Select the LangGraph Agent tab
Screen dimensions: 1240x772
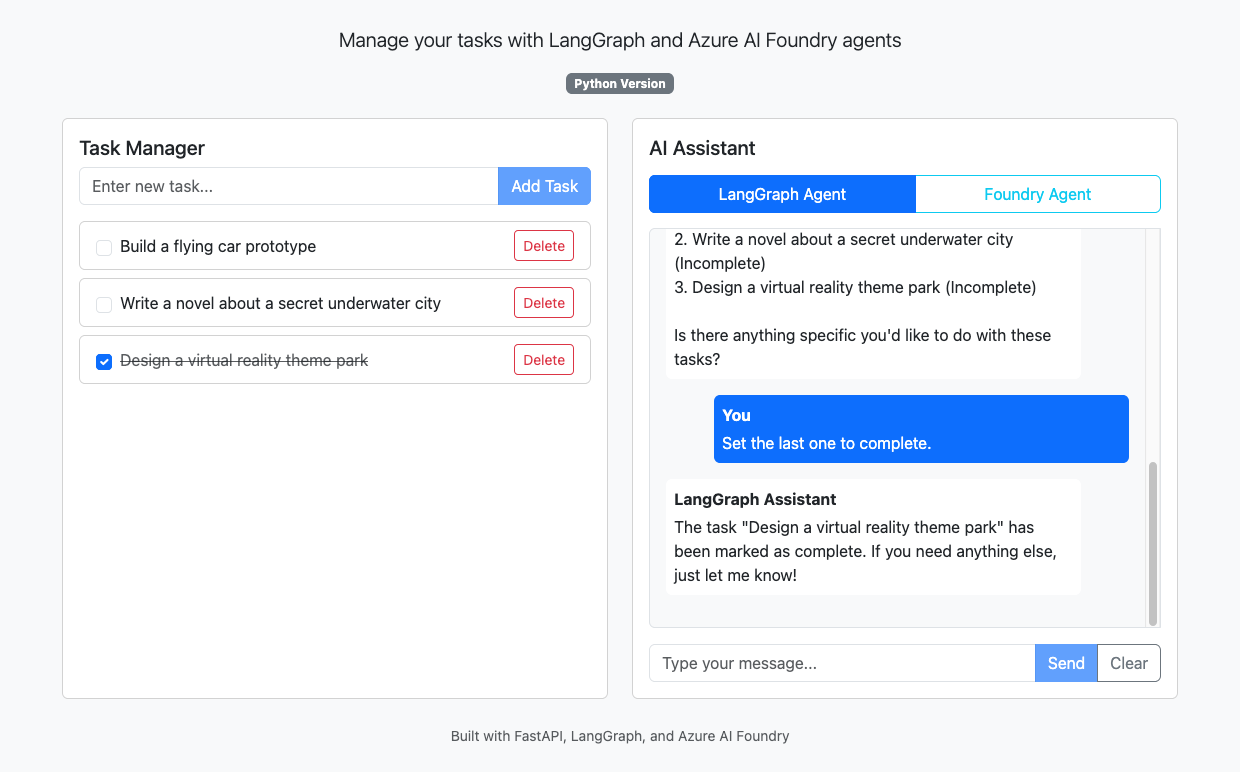click(782, 194)
